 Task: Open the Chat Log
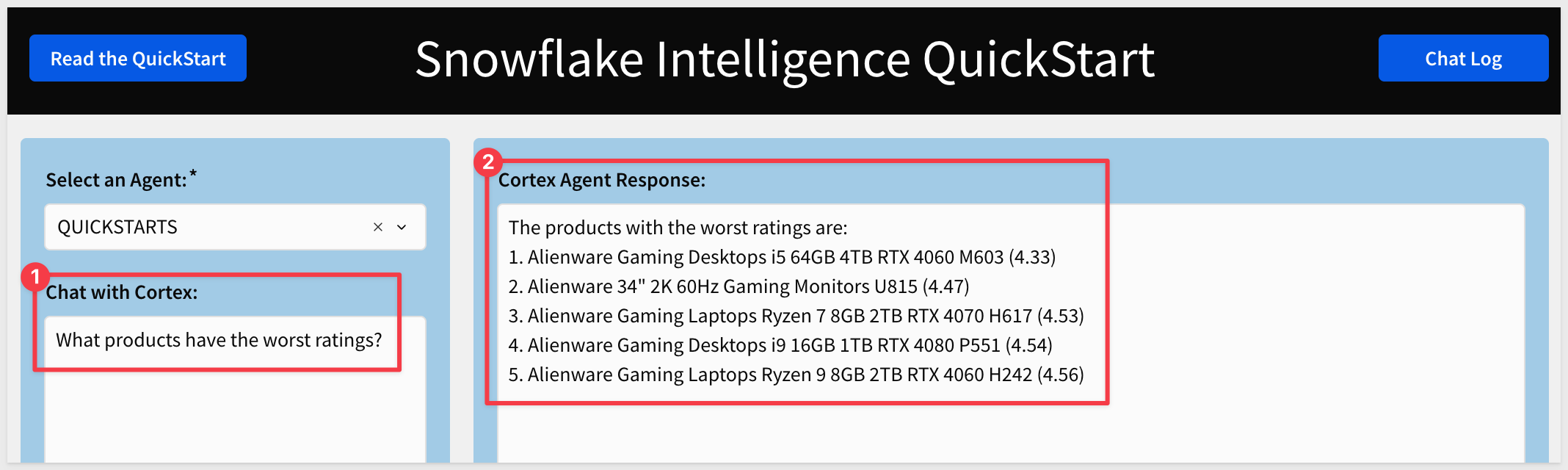point(1463,59)
